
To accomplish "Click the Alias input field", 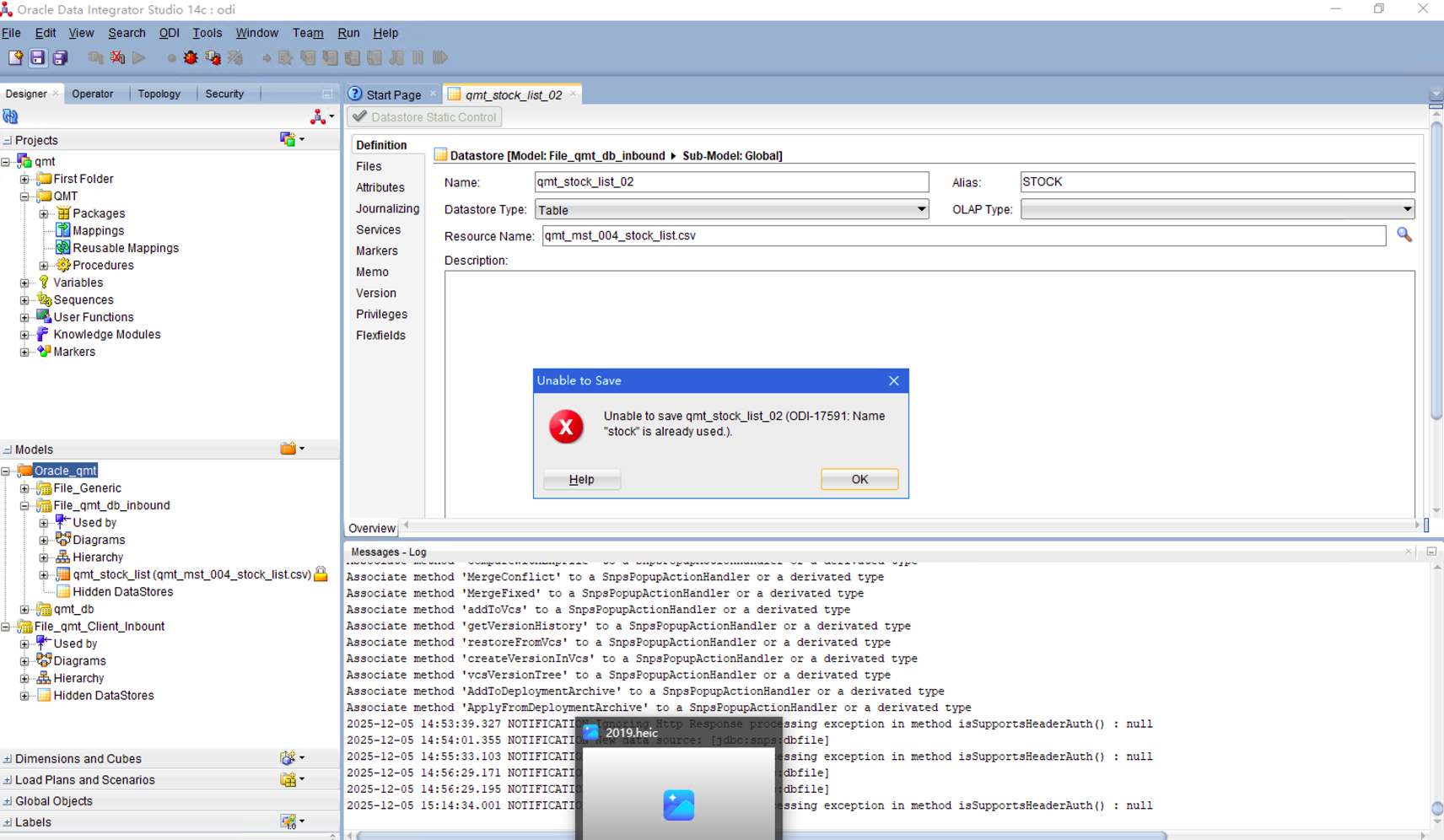I will [1217, 182].
